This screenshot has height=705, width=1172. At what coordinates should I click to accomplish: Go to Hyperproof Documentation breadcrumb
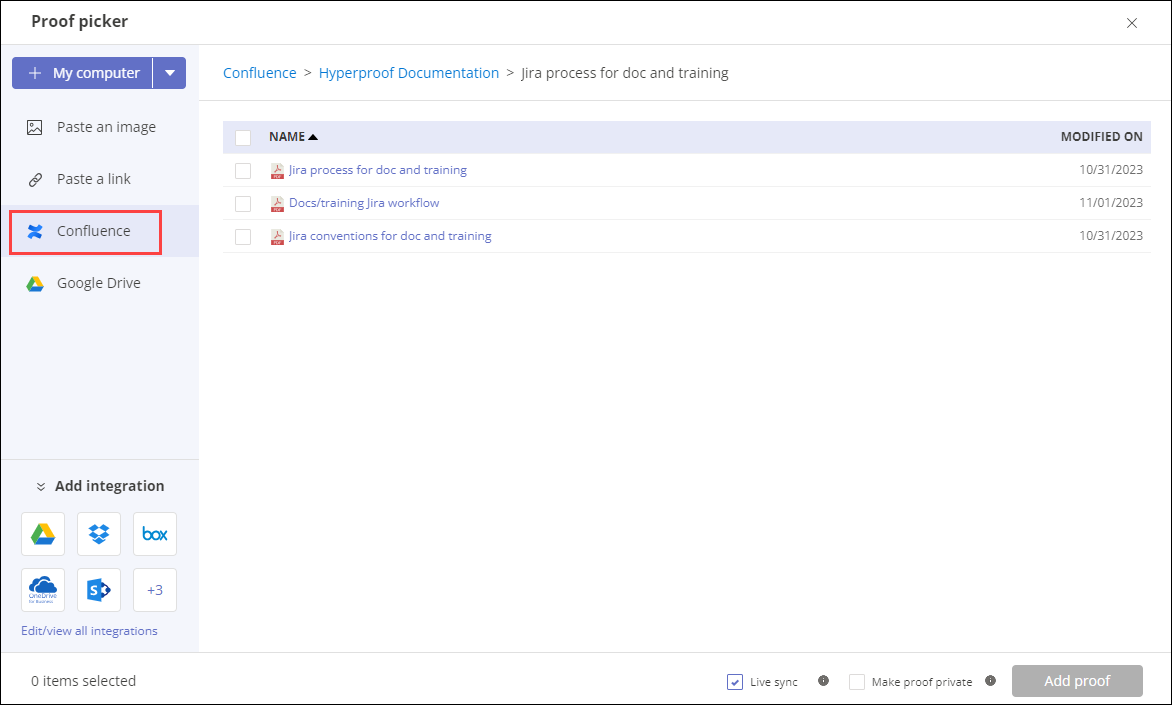[x=409, y=73]
